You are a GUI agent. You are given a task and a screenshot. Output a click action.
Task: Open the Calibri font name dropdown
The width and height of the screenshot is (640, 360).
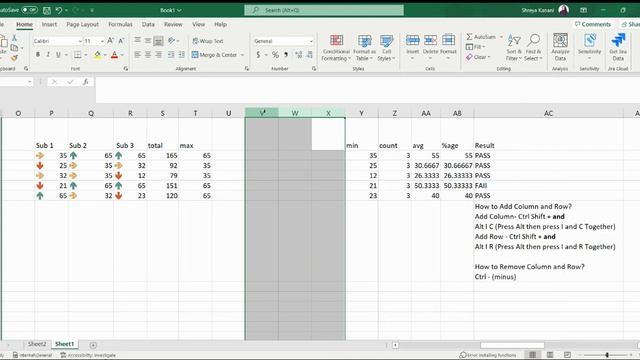coord(80,41)
